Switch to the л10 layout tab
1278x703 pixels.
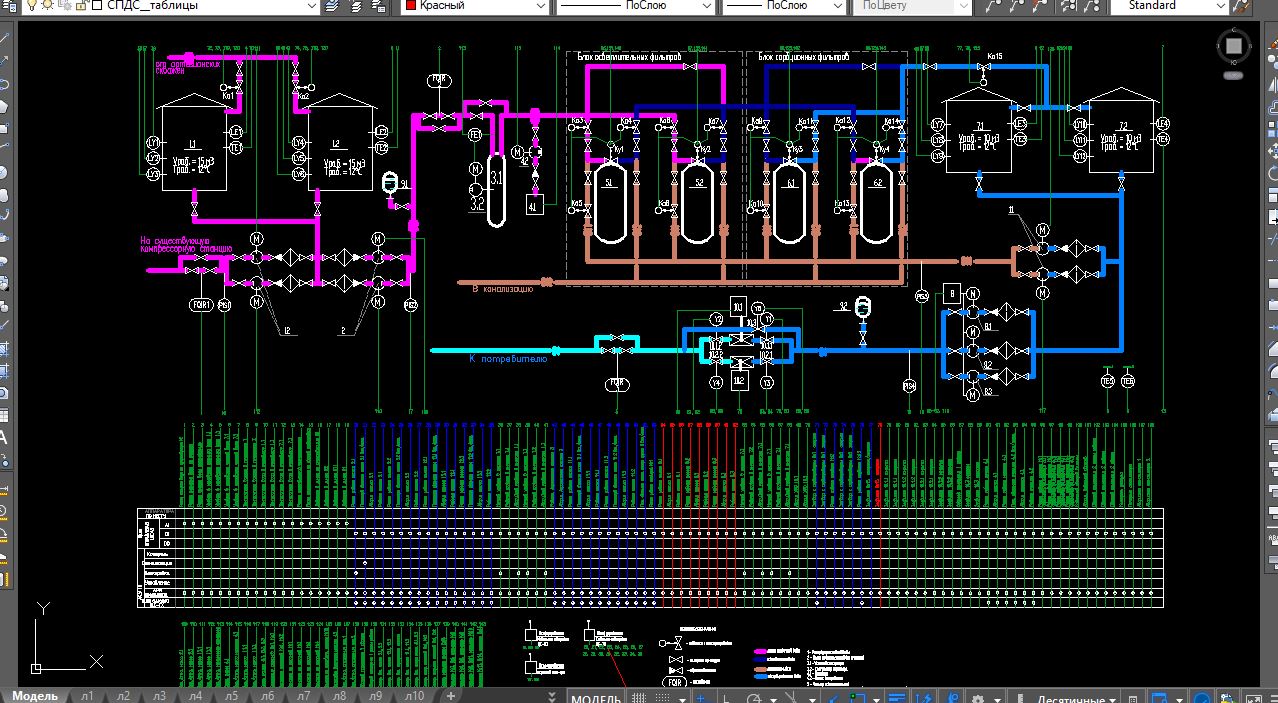coord(414,696)
